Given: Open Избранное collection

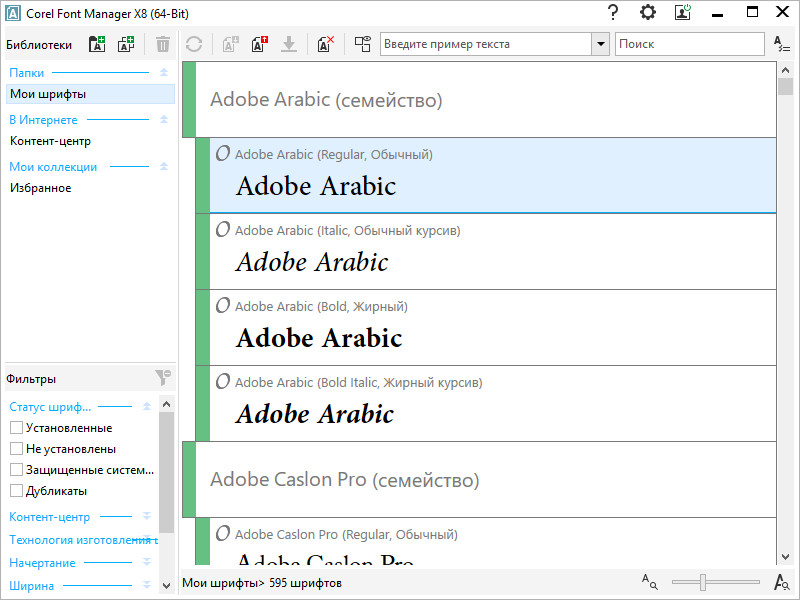Looking at the screenshot, I should point(41,188).
